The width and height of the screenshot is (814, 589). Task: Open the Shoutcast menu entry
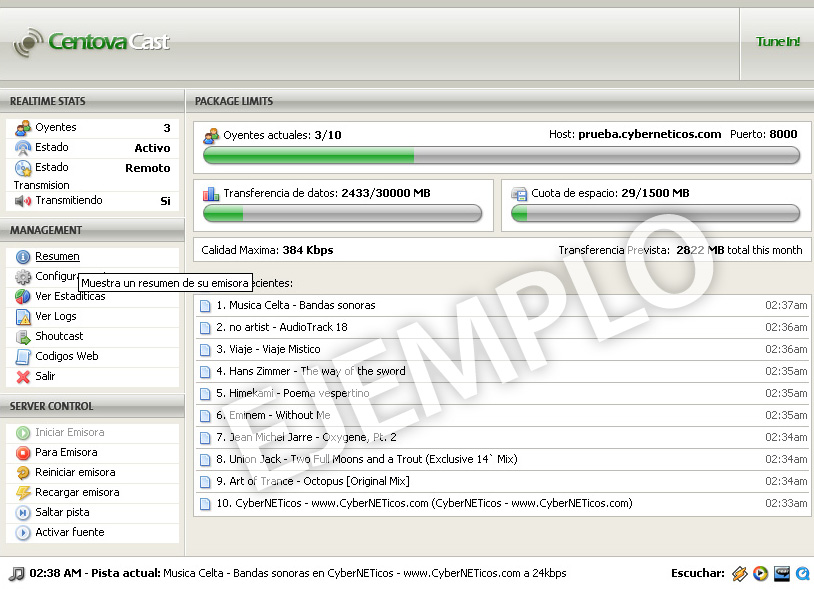[59, 336]
